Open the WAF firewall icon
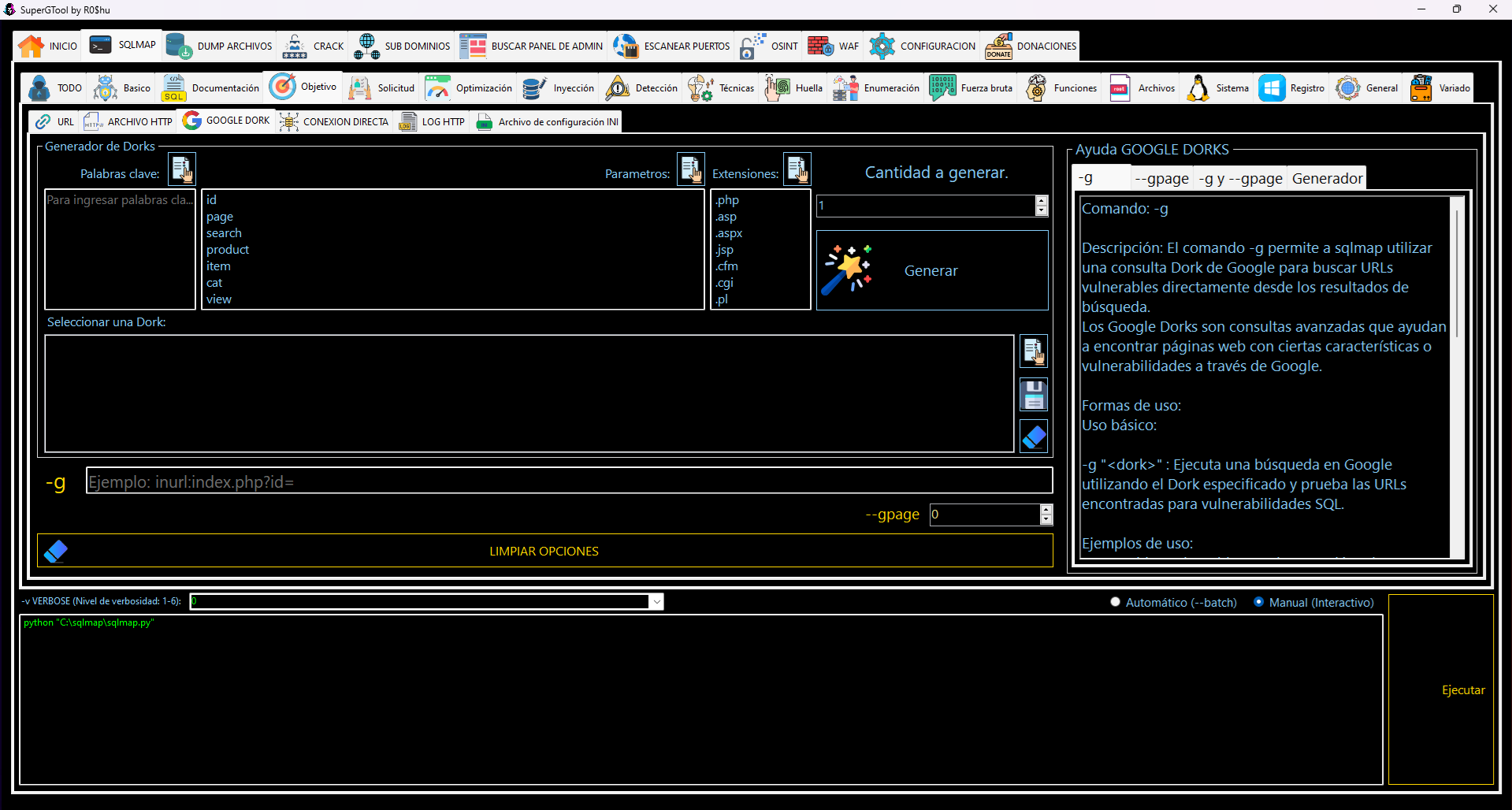Screen dimensions: 1512x810 [x=820, y=46]
